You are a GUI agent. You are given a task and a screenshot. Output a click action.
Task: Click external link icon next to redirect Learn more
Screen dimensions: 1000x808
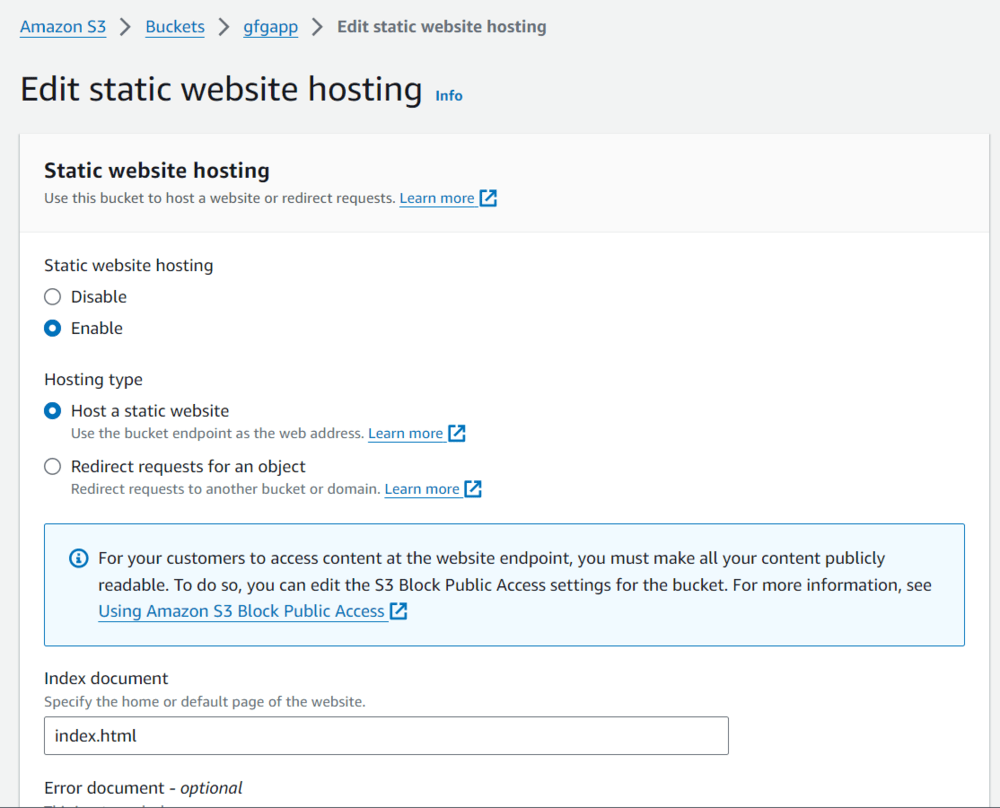point(473,489)
